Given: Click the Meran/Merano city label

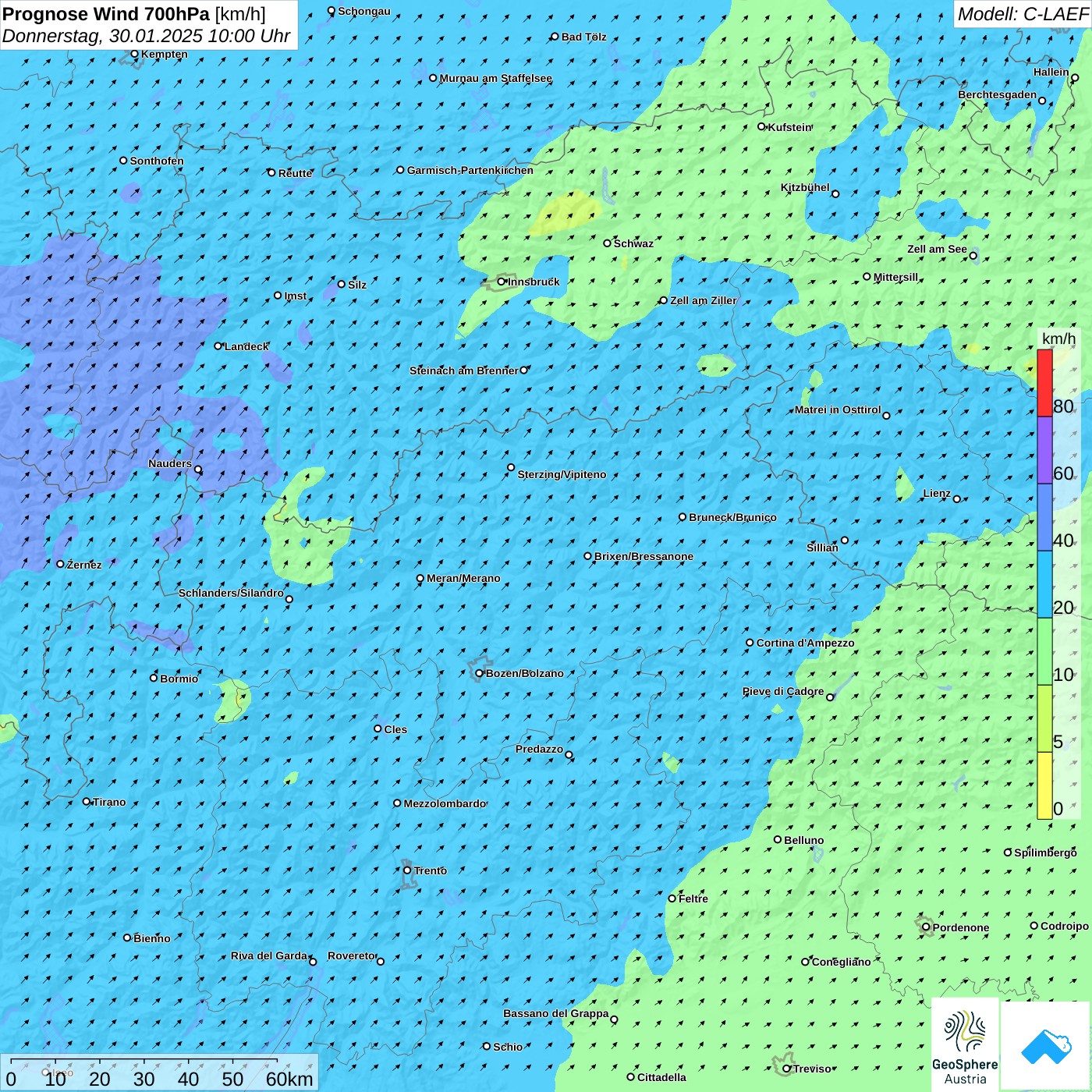Looking at the screenshot, I should (463, 578).
